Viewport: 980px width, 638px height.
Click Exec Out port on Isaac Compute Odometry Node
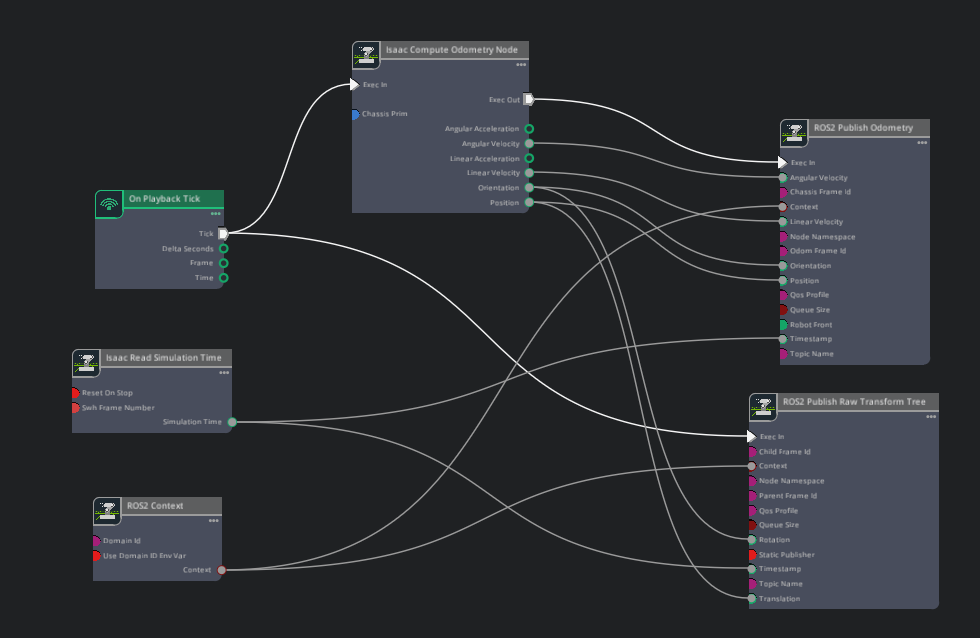[529, 99]
